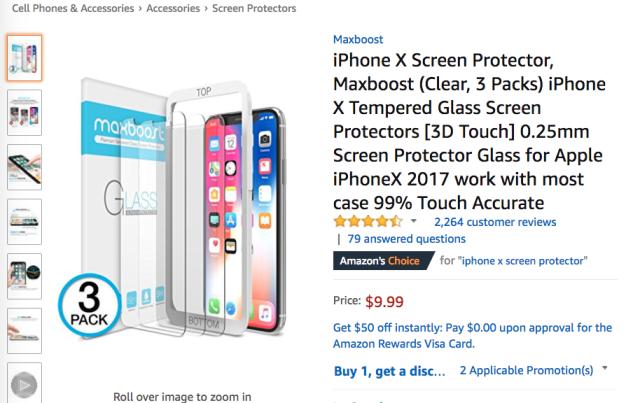Click the star rating icons
Screen dimensions: 640x403
[368, 222]
